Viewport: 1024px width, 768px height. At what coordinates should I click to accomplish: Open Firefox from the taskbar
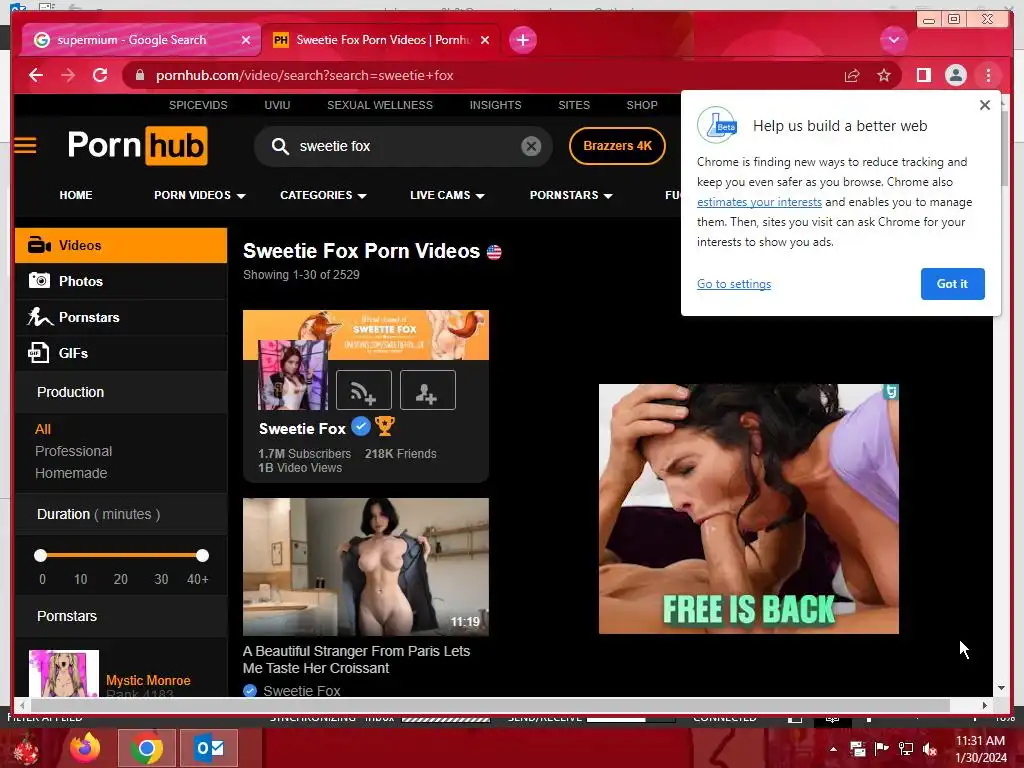(x=85, y=748)
